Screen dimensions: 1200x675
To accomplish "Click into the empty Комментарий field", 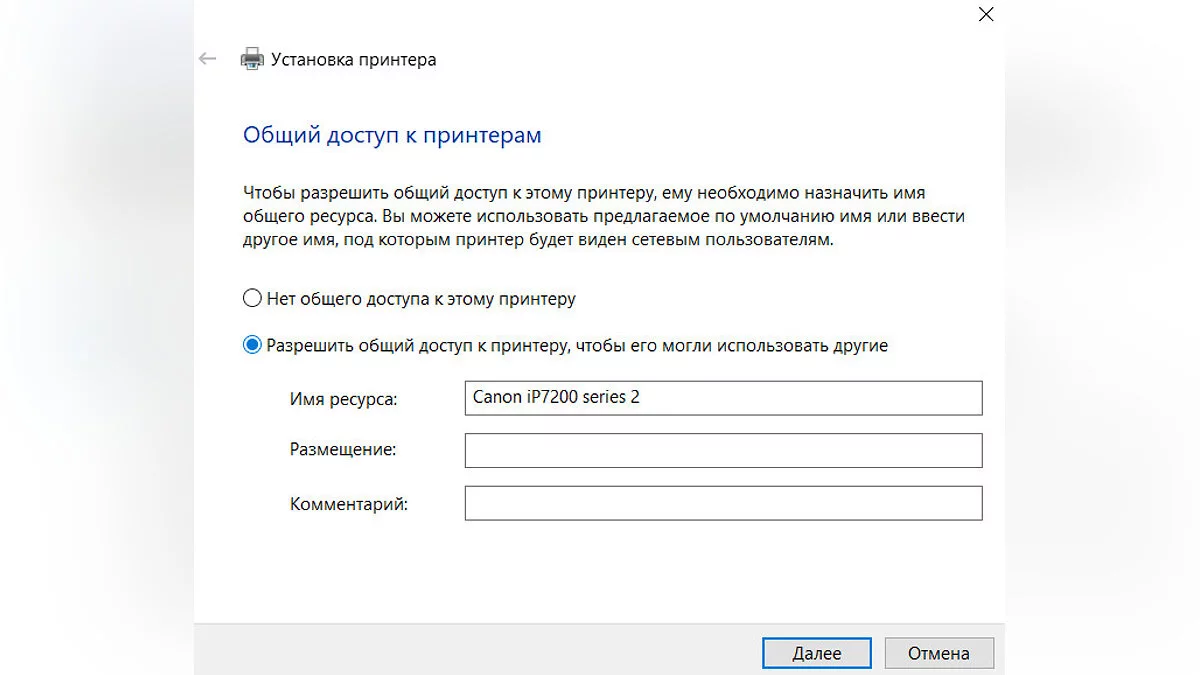I will point(723,503).
